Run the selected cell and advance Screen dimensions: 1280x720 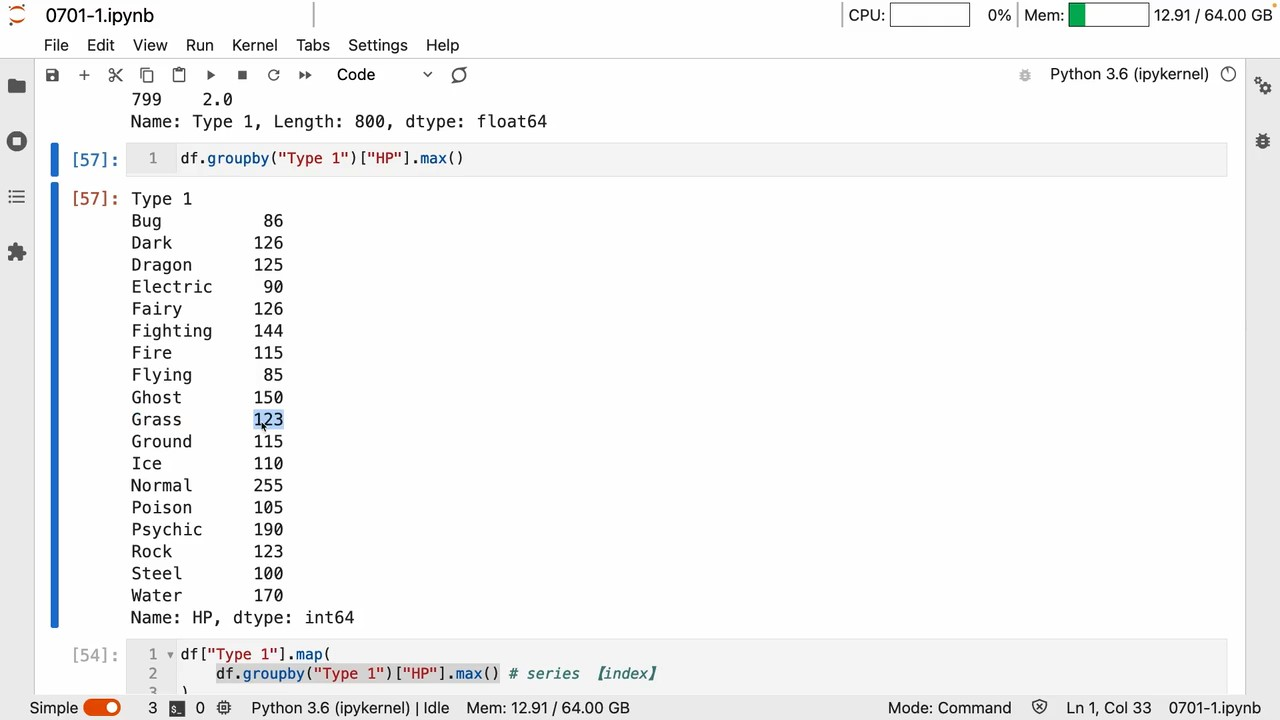point(210,75)
